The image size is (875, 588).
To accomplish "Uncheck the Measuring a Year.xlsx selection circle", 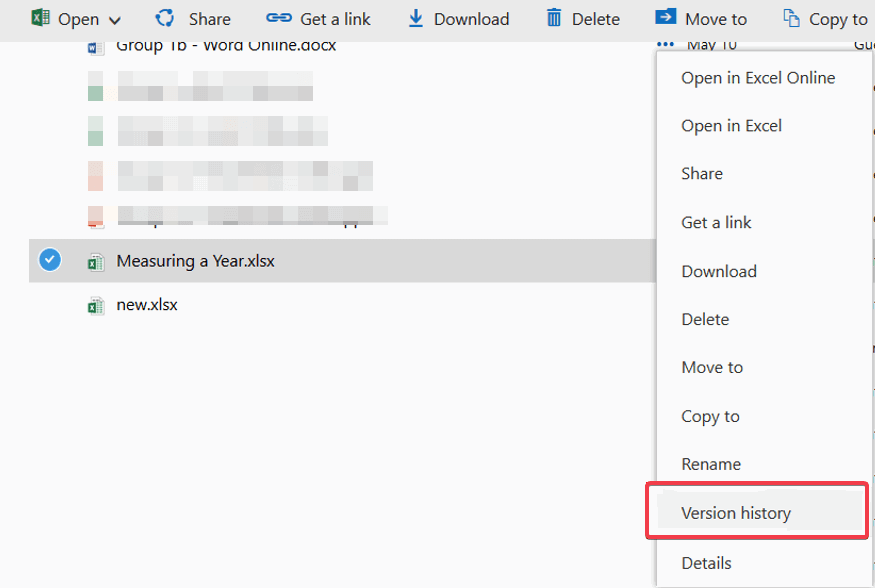I will pyautogui.click(x=50, y=259).
